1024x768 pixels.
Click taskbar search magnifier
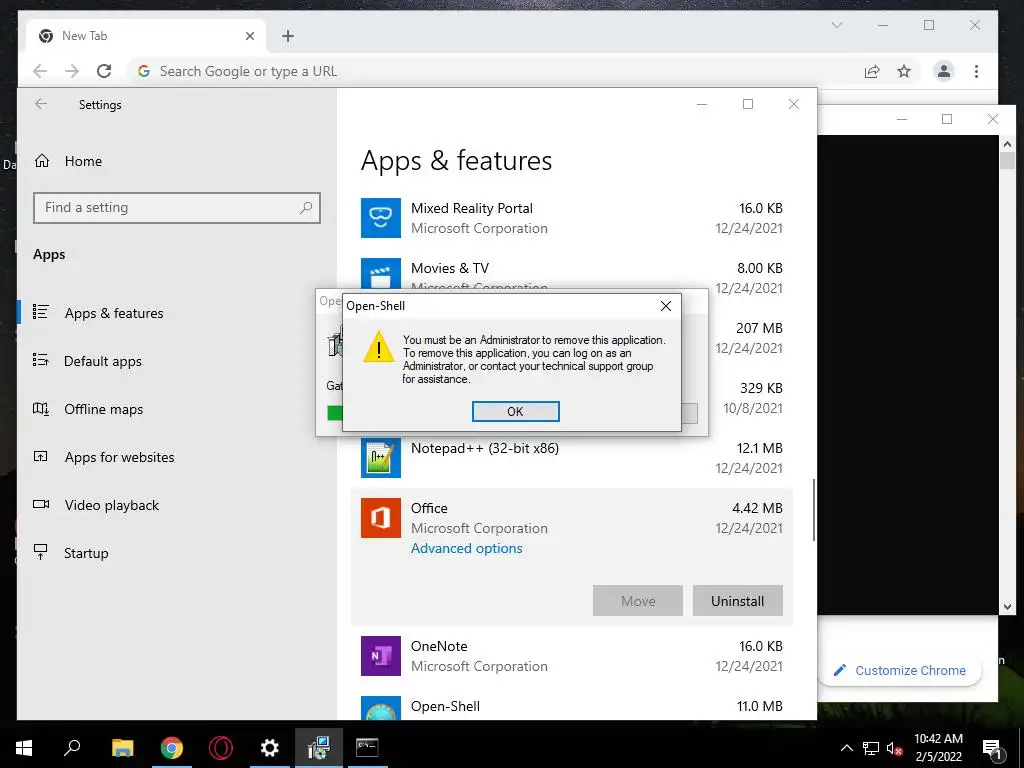72,748
